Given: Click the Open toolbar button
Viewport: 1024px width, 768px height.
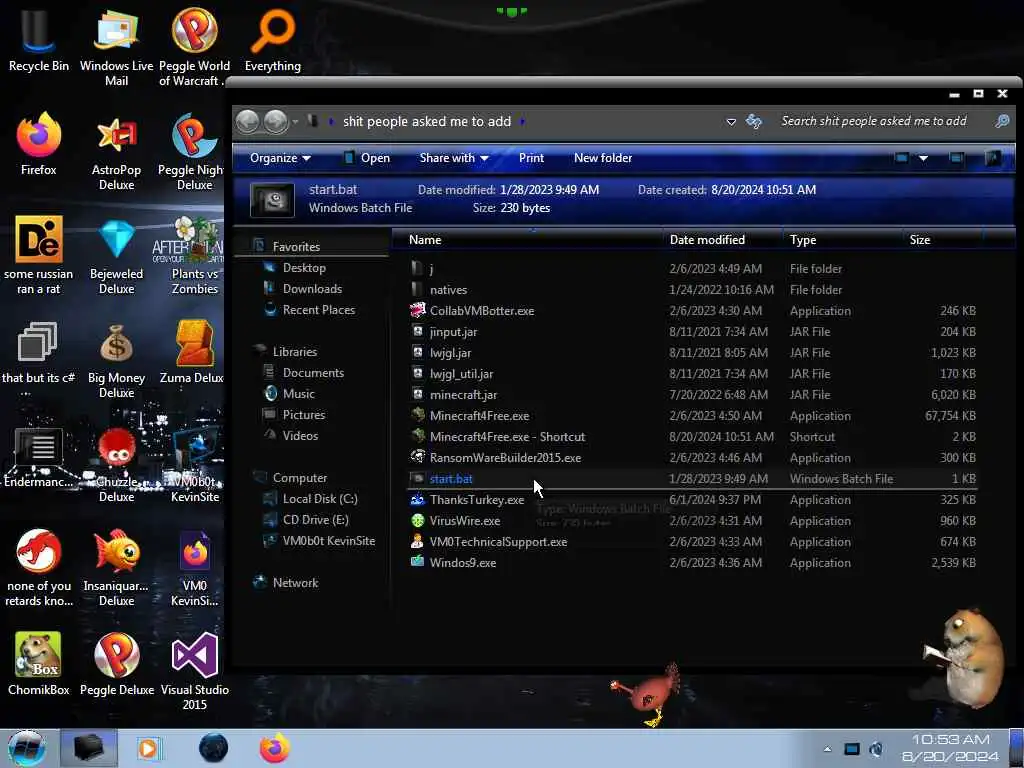Looking at the screenshot, I should pos(367,158).
